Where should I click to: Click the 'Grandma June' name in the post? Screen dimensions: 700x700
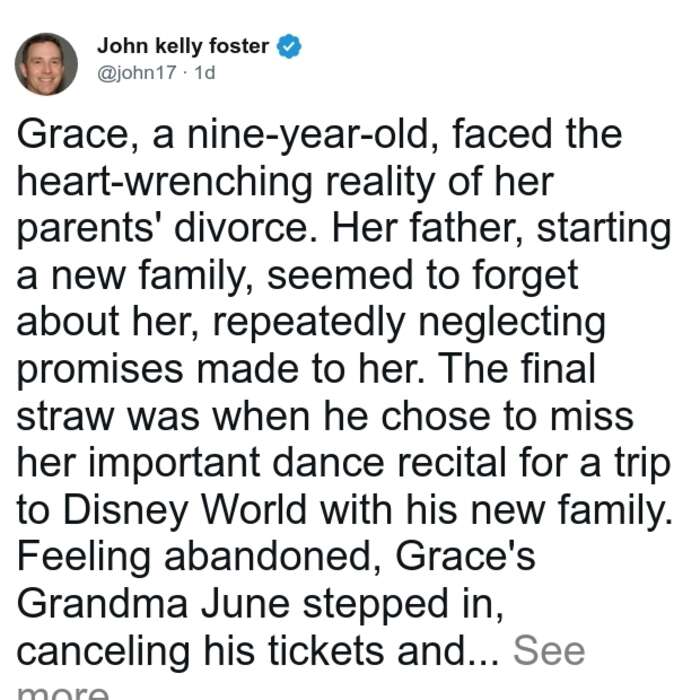tap(153, 604)
